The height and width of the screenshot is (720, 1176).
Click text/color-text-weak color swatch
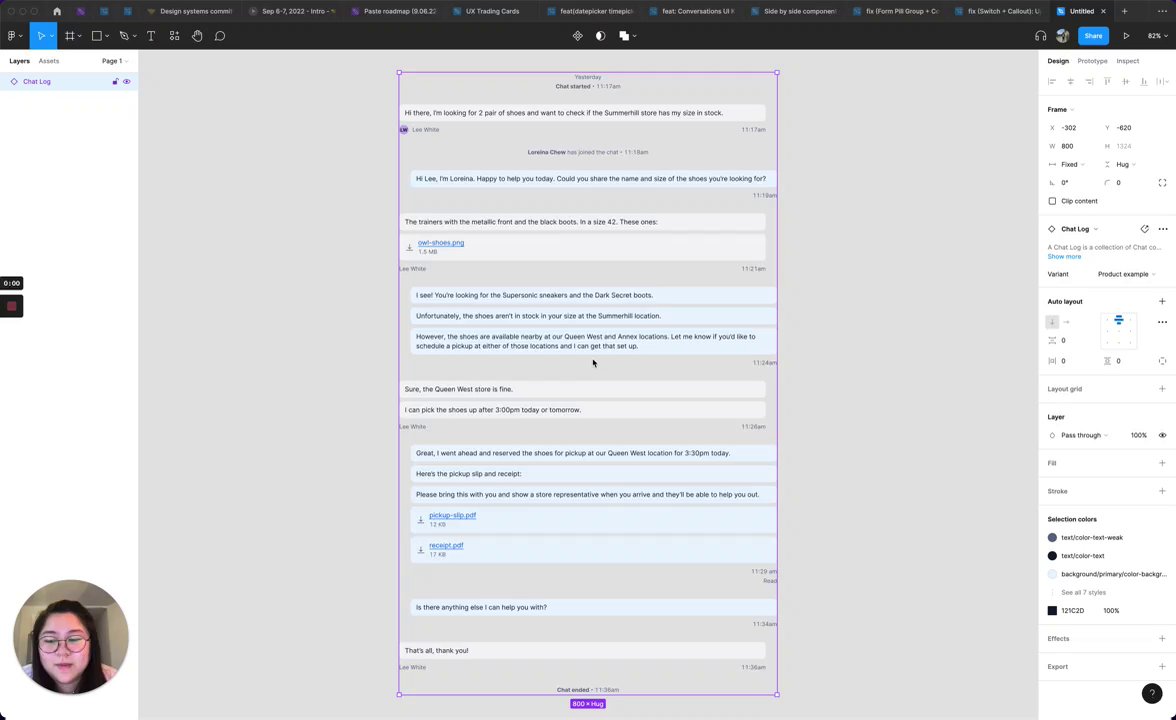pos(1052,537)
